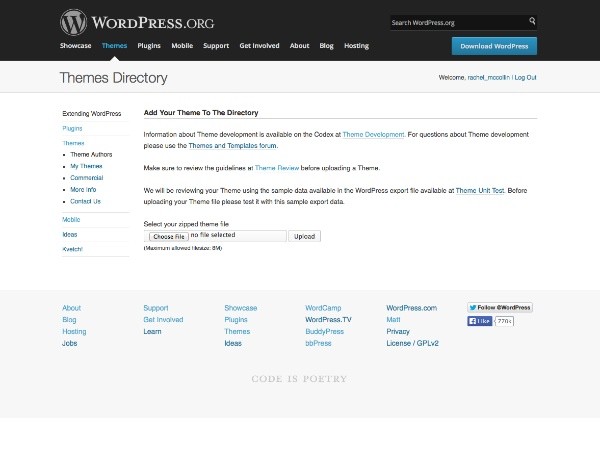Open the Showcase nav item
Image resolution: width=600 pixels, height=467 pixels.
pyautogui.click(x=75, y=46)
